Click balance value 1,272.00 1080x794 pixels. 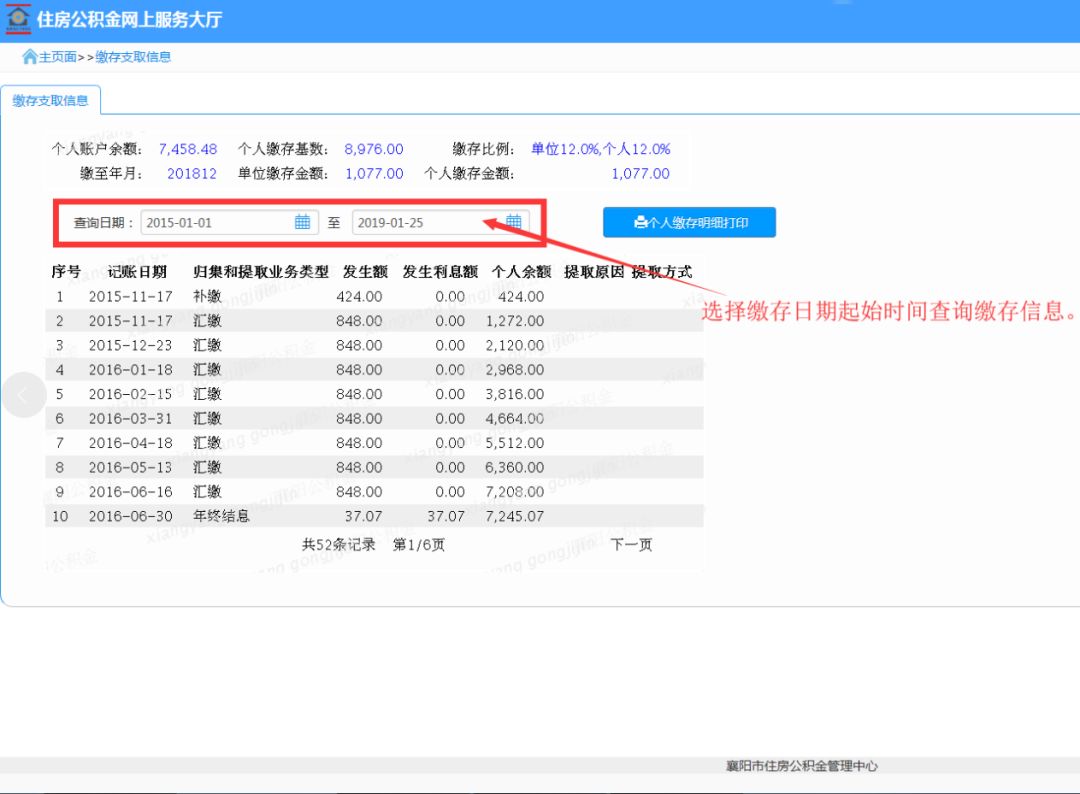click(x=515, y=321)
